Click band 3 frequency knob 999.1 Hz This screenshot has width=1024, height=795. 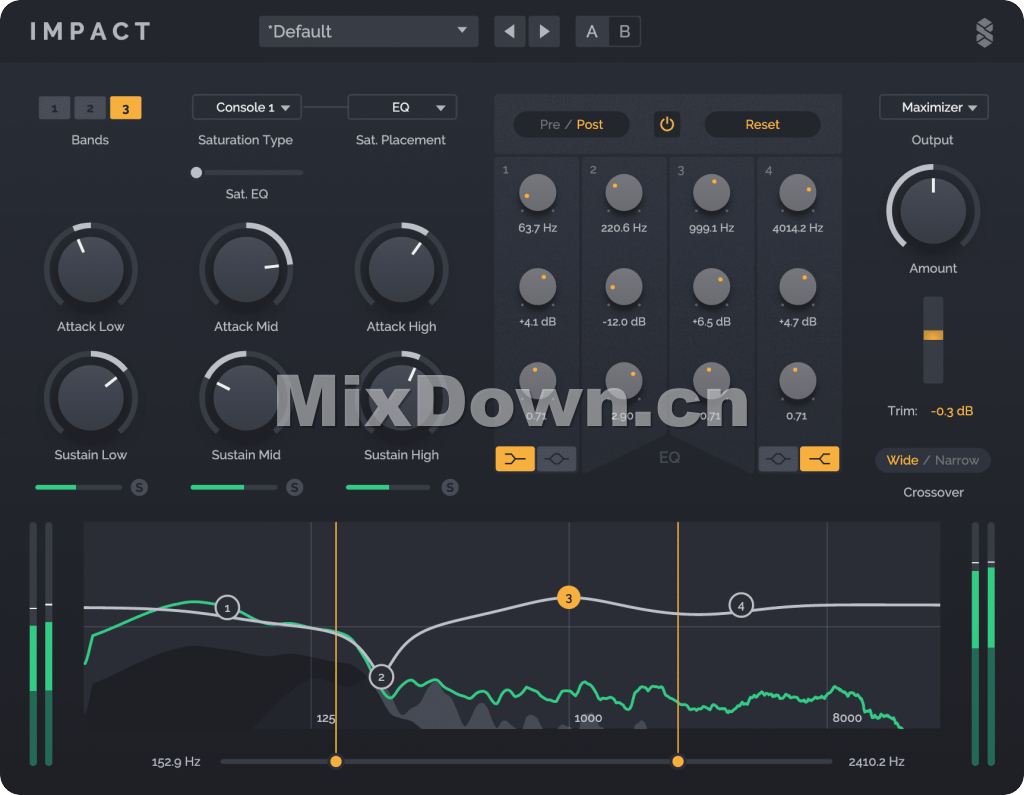point(711,193)
